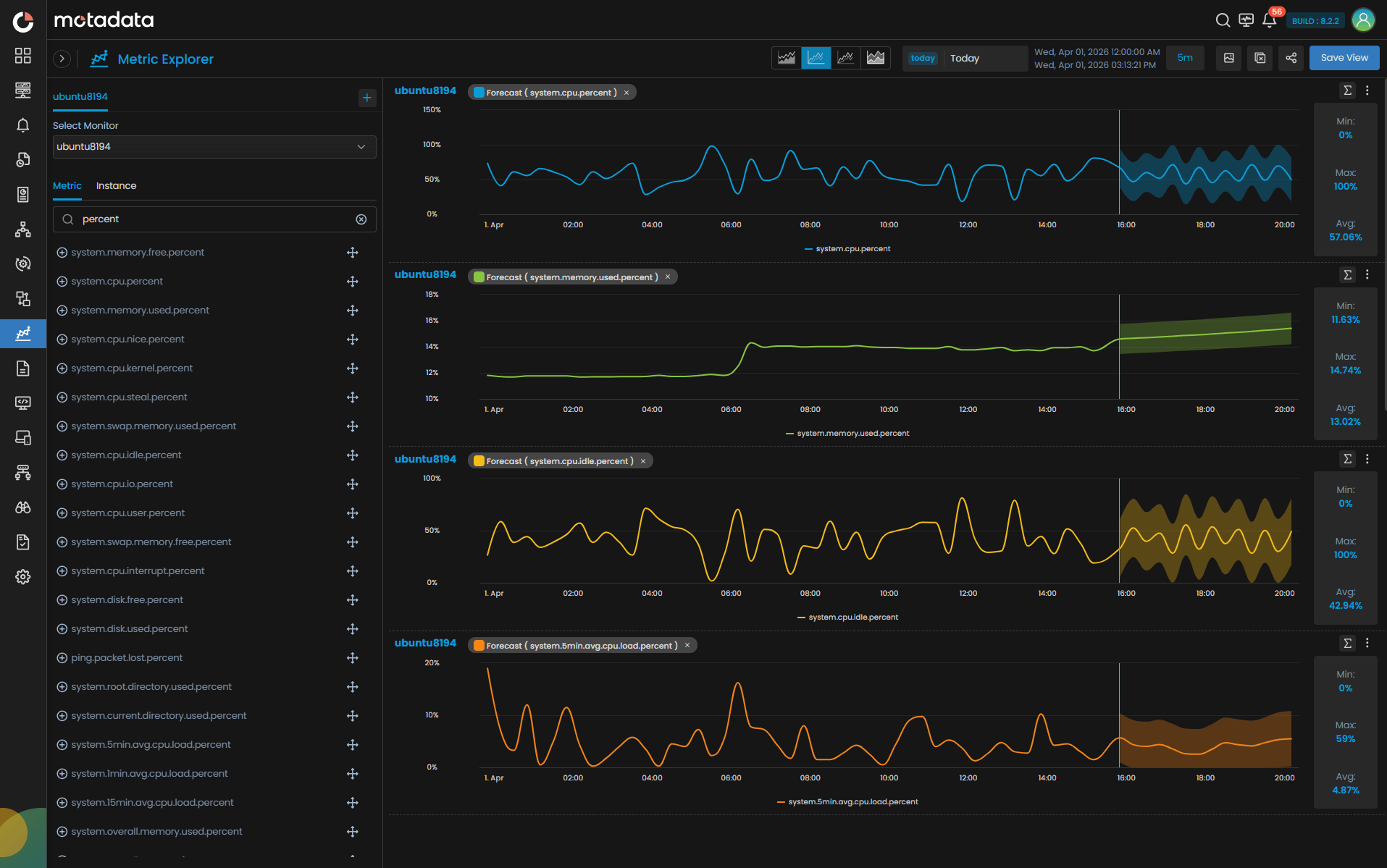Select the first area chart style icon
Viewport: 1387px width, 868px height.
pyautogui.click(x=786, y=58)
